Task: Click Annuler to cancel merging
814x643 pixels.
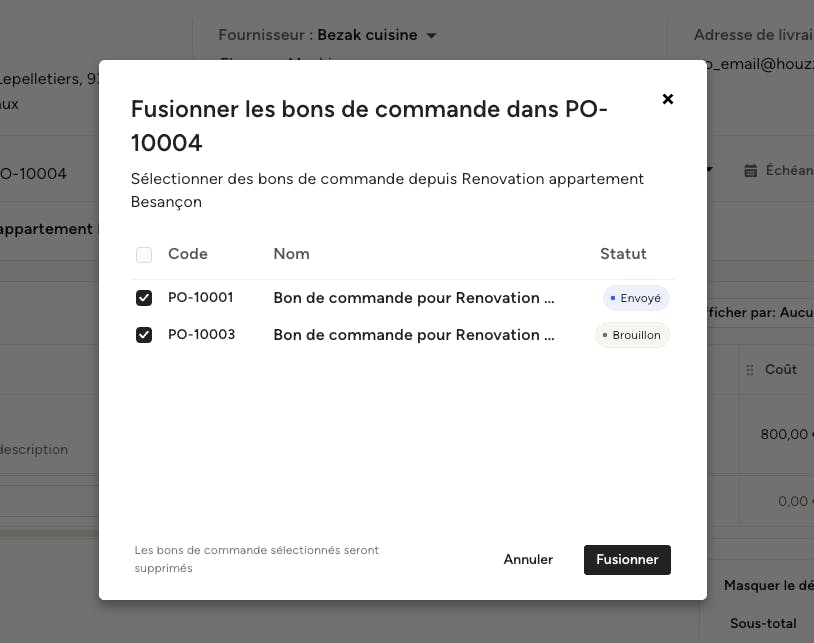Action: [x=528, y=559]
